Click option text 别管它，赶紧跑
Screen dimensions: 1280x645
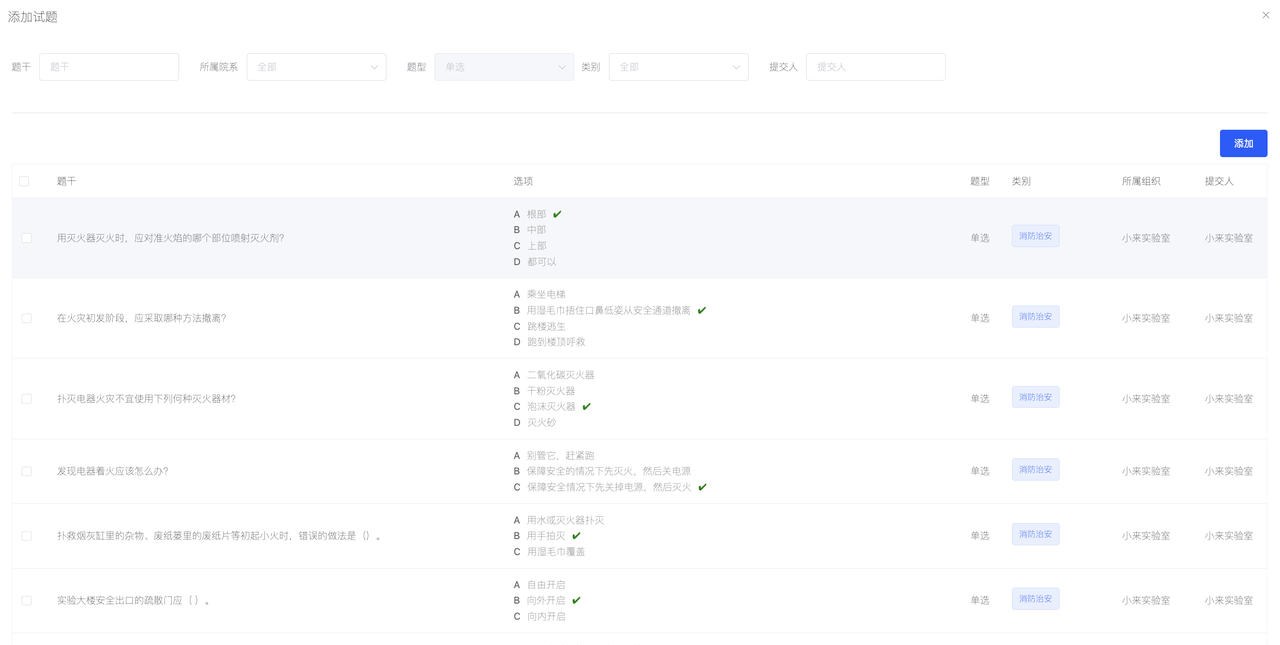coord(560,455)
